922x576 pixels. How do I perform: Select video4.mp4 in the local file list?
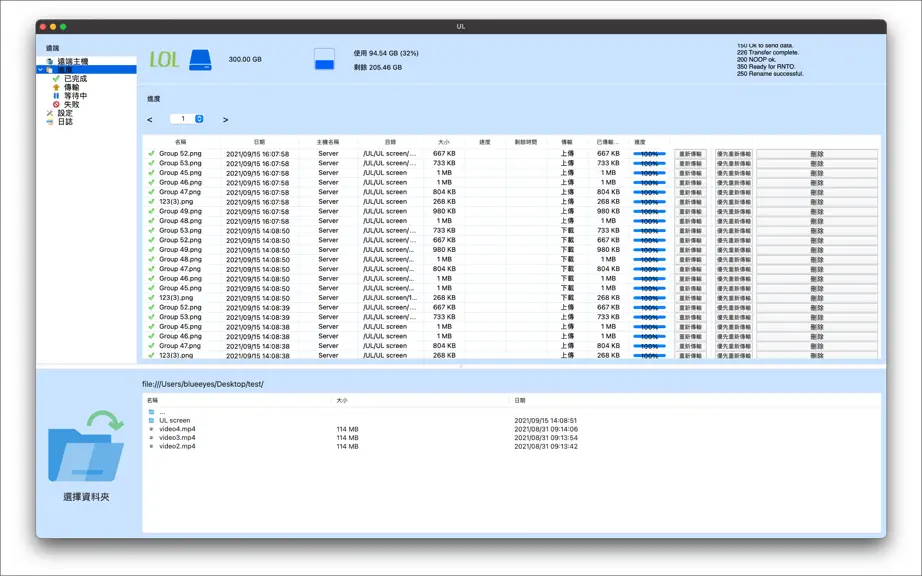coord(177,429)
